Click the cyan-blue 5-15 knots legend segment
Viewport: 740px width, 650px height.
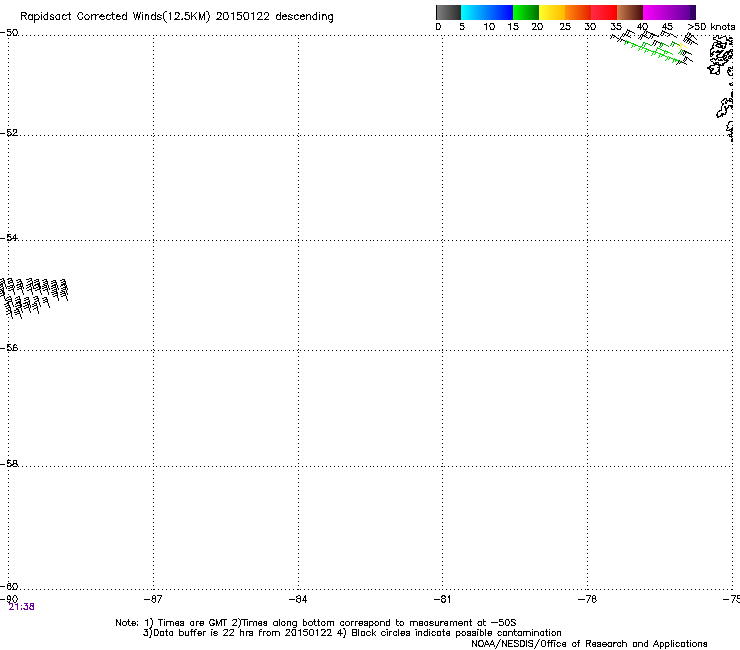pyautogui.click(x=487, y=12)
